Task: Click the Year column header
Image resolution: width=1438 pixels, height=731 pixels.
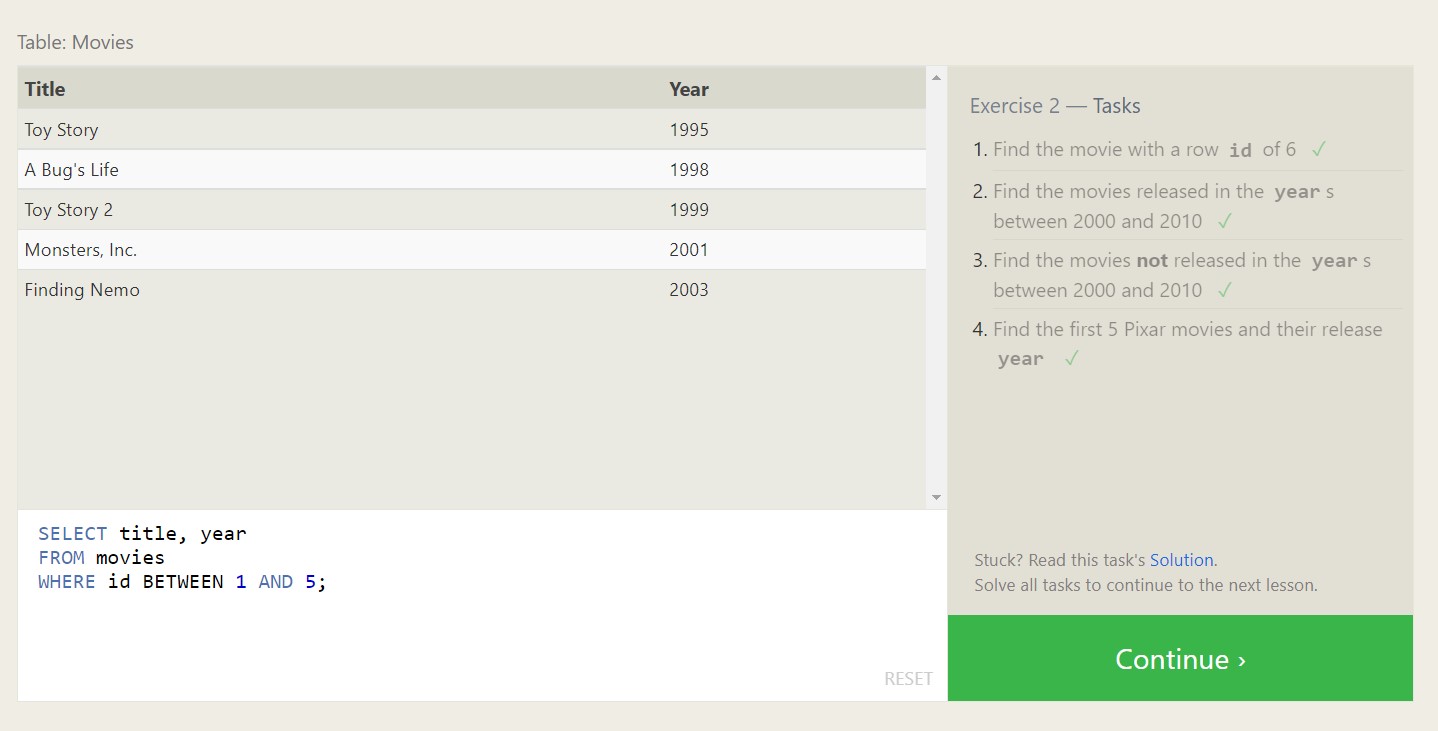Action: [689, 89]
